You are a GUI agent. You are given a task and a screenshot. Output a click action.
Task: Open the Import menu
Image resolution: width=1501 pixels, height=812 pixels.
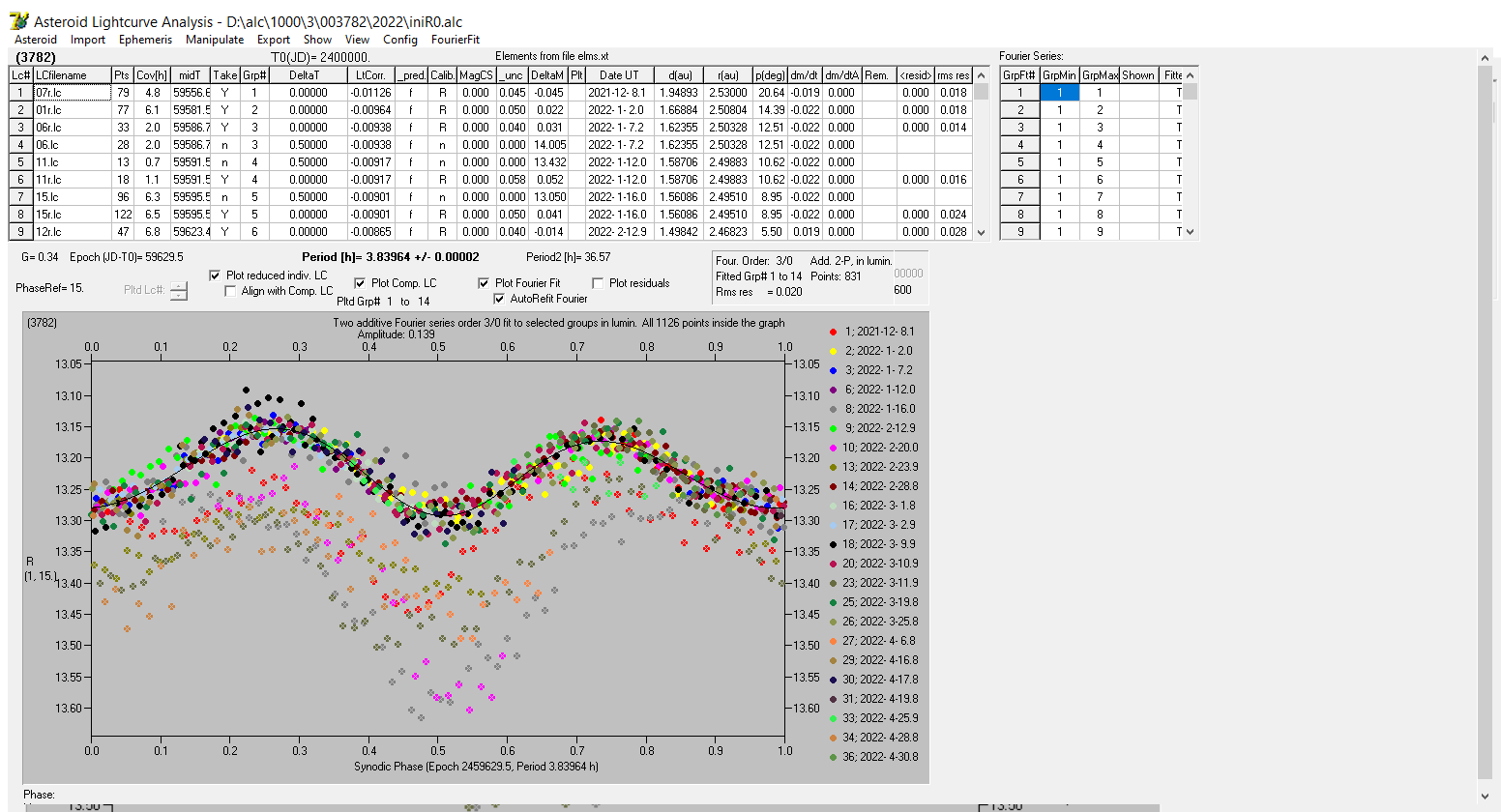click(88, 40)
